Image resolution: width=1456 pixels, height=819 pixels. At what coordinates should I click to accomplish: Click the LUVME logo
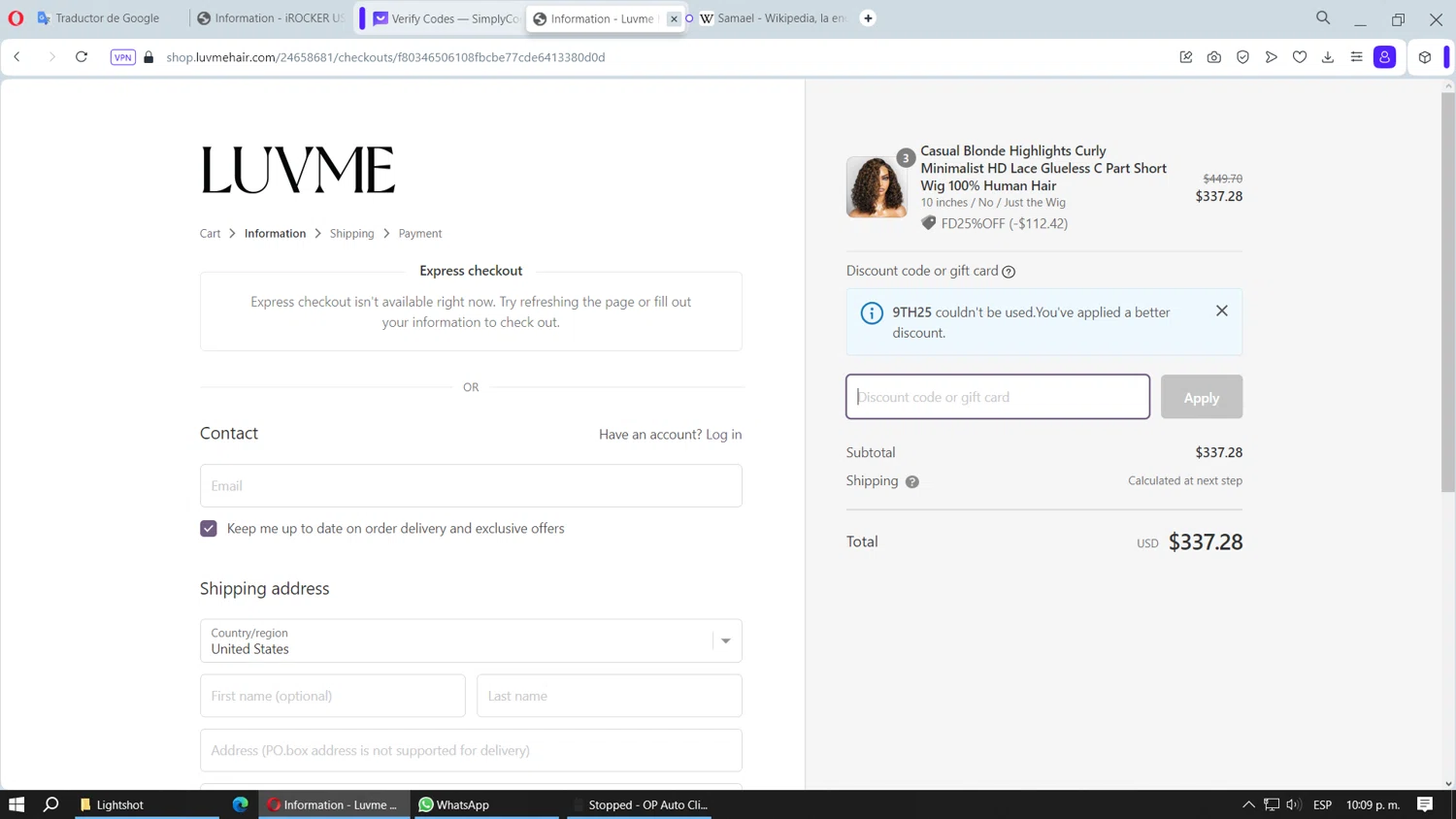(297, 170)
